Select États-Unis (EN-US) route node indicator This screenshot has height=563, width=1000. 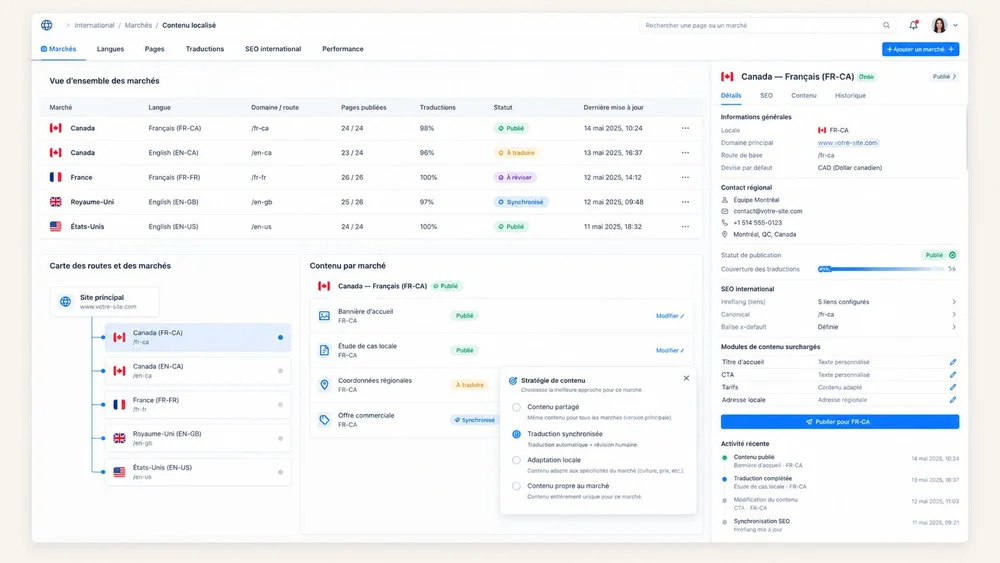click(280, 472)
